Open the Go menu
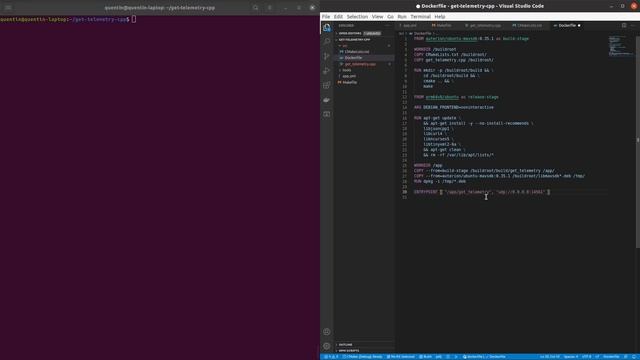 [x=391, y=17]
